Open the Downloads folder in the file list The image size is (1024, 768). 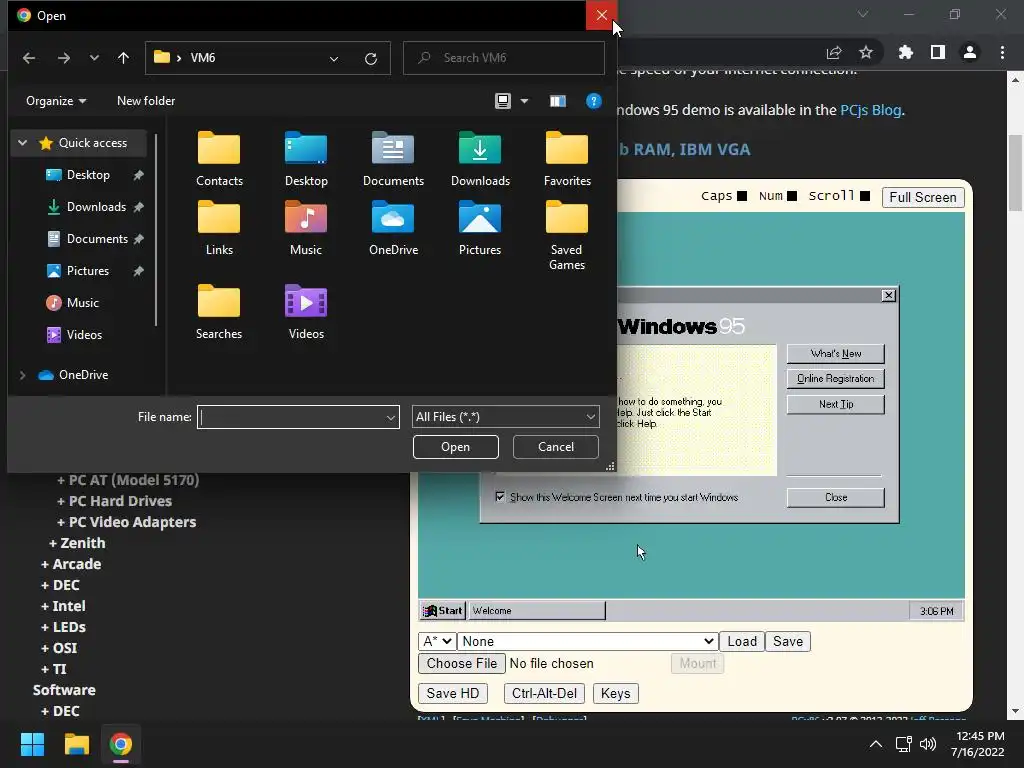click(x=480, y=159)
